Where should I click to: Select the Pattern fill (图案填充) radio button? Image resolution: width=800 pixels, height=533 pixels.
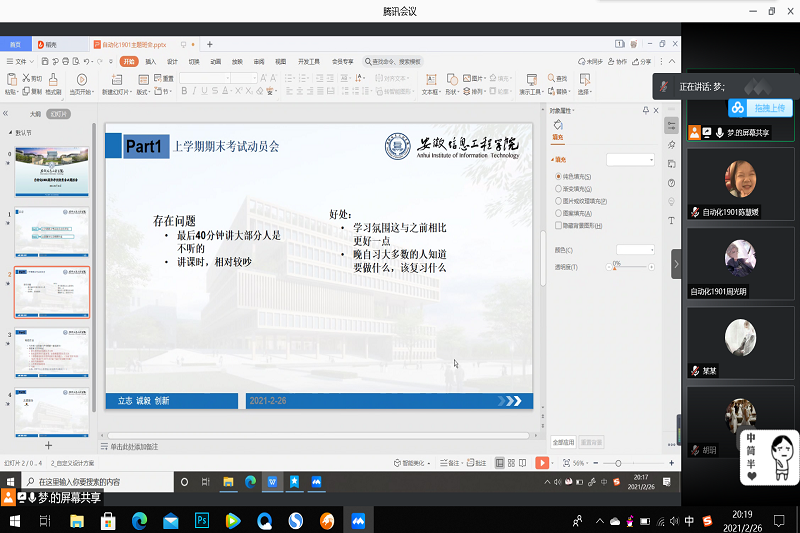[558, 213]
